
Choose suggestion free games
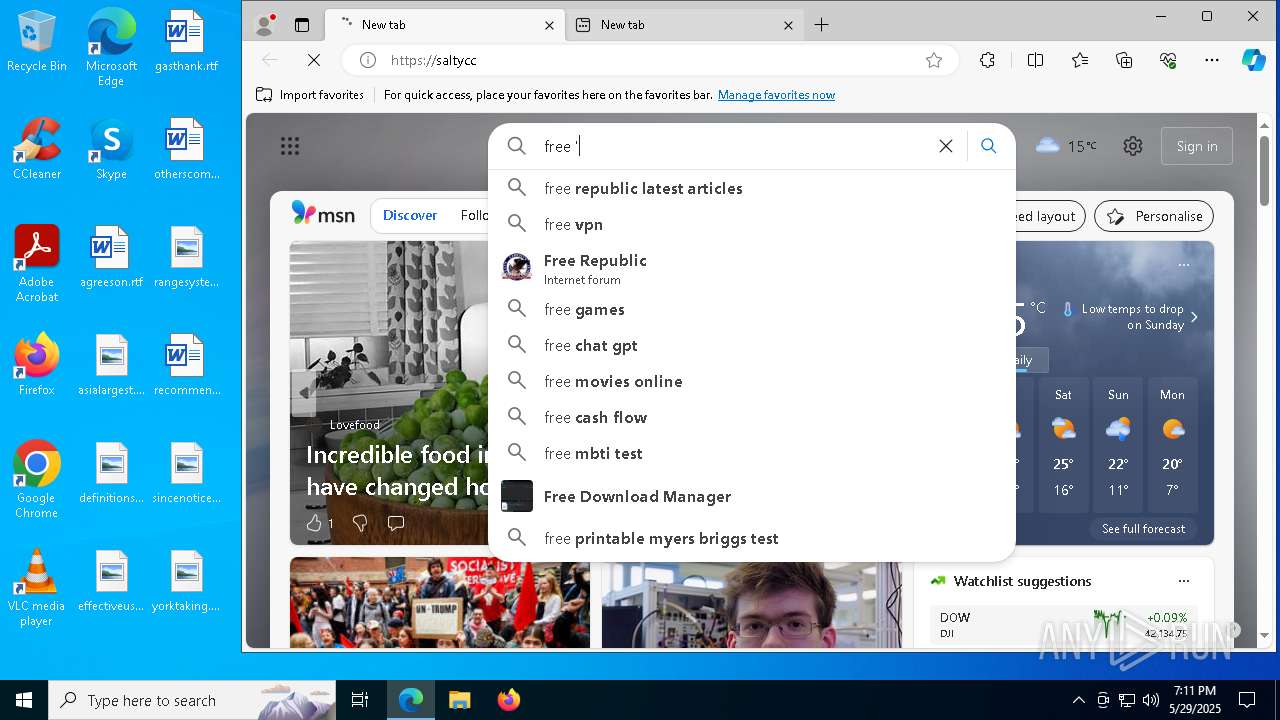(752, 309)
